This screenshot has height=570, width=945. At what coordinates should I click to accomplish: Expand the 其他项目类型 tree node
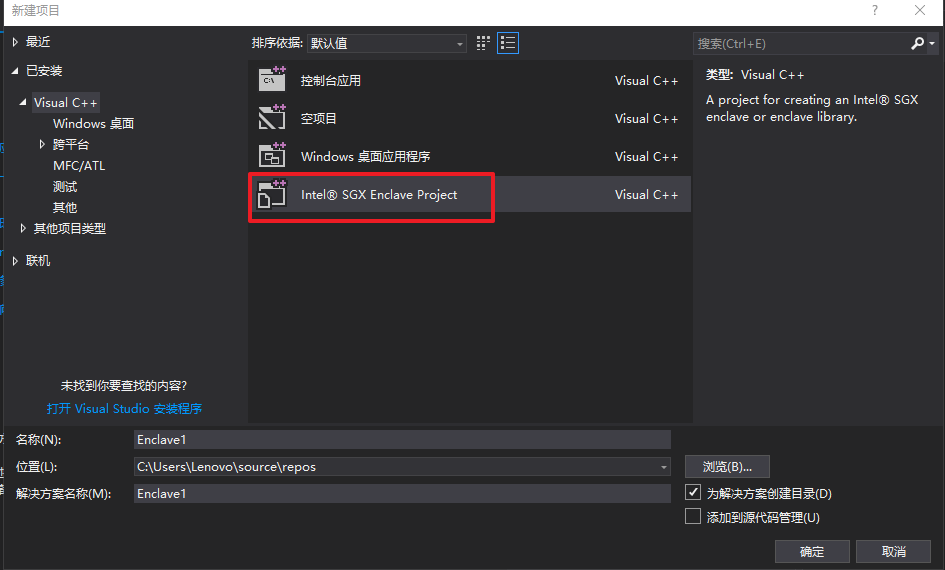pyautogui.click(x=23, y=228)
